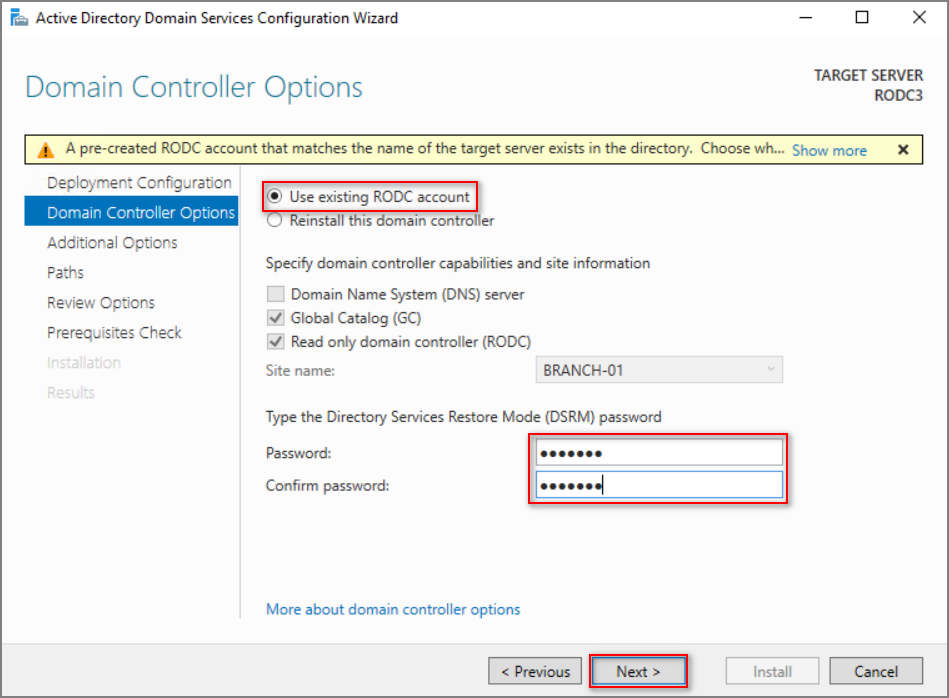Minimize the wizard window

point(806,18)
